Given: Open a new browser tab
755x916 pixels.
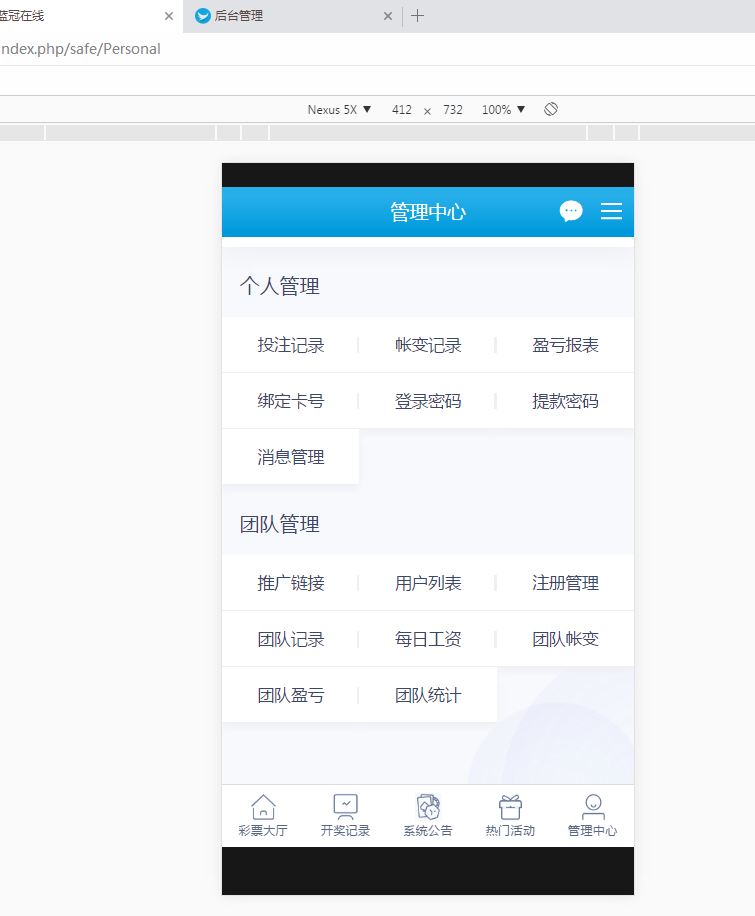Looking at the screenshot, I should 418,16.
